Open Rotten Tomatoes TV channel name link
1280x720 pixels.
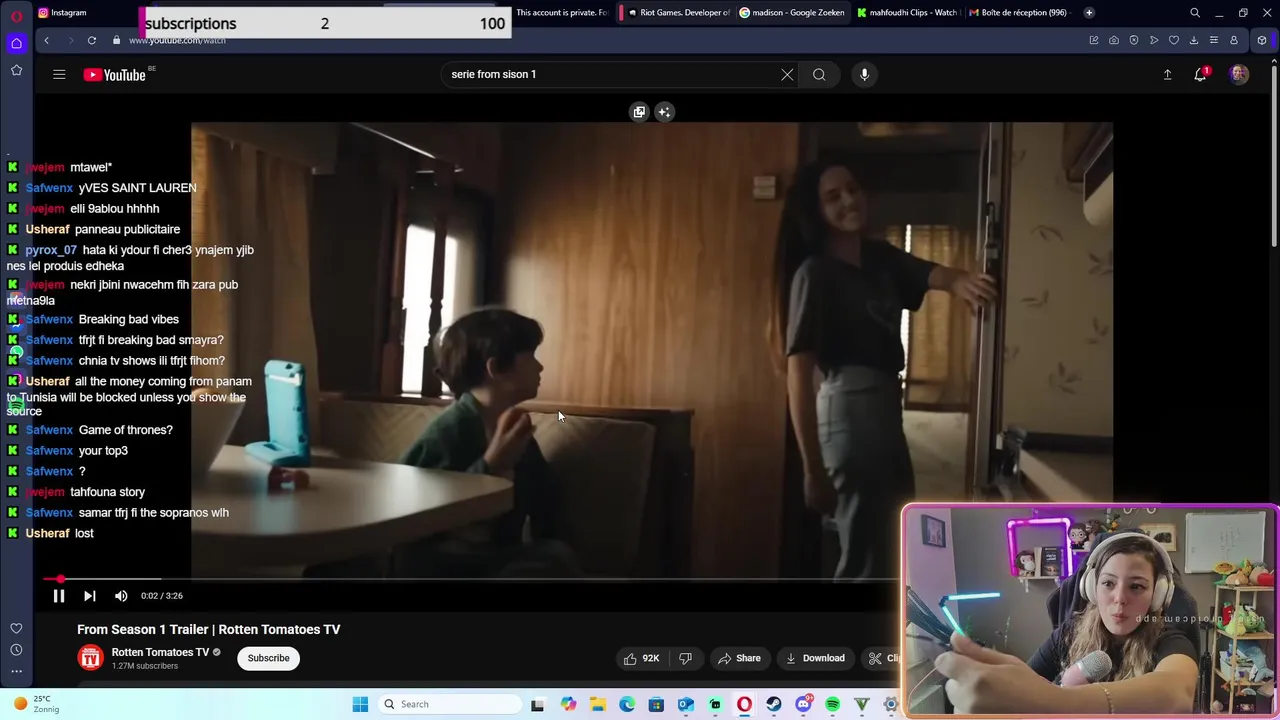(x=160, y=652)
